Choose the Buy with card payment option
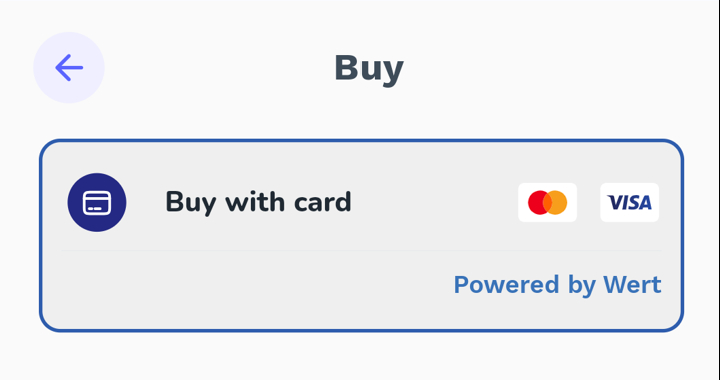 coord(361,202)
